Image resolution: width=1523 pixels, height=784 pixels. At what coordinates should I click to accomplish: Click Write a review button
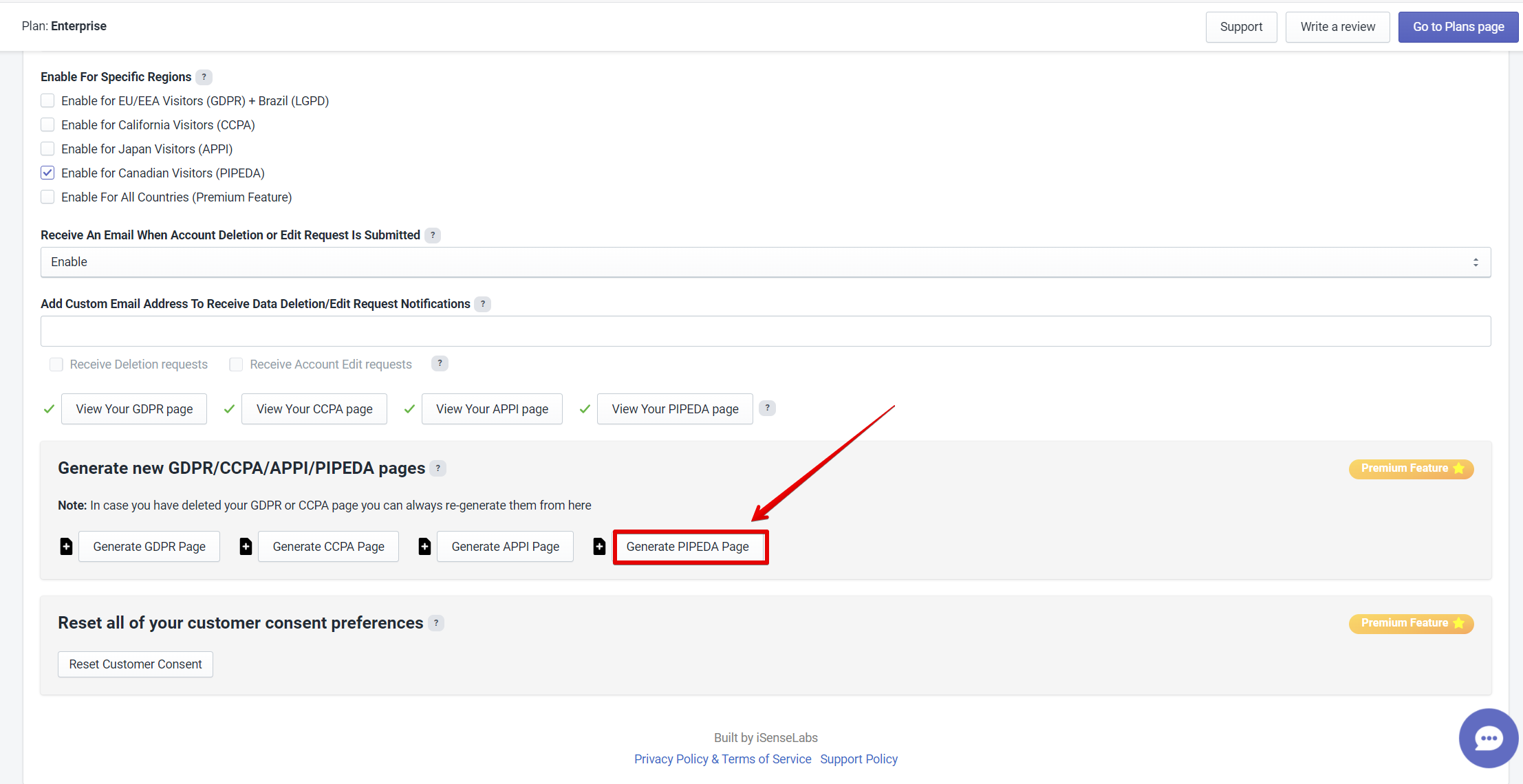point(1337,27)
